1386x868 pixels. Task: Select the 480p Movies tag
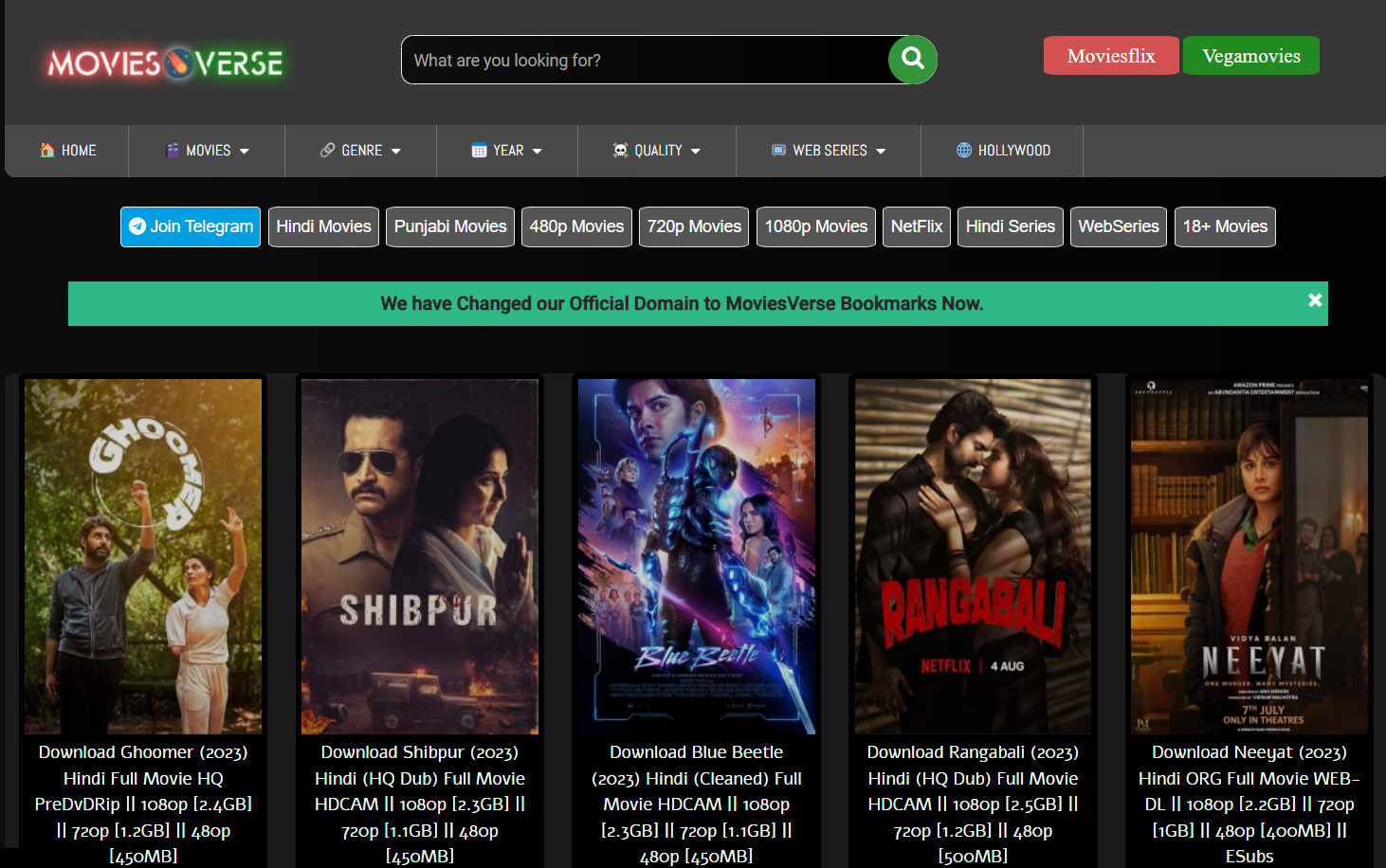pyautogui.click(x=576, y=226)
